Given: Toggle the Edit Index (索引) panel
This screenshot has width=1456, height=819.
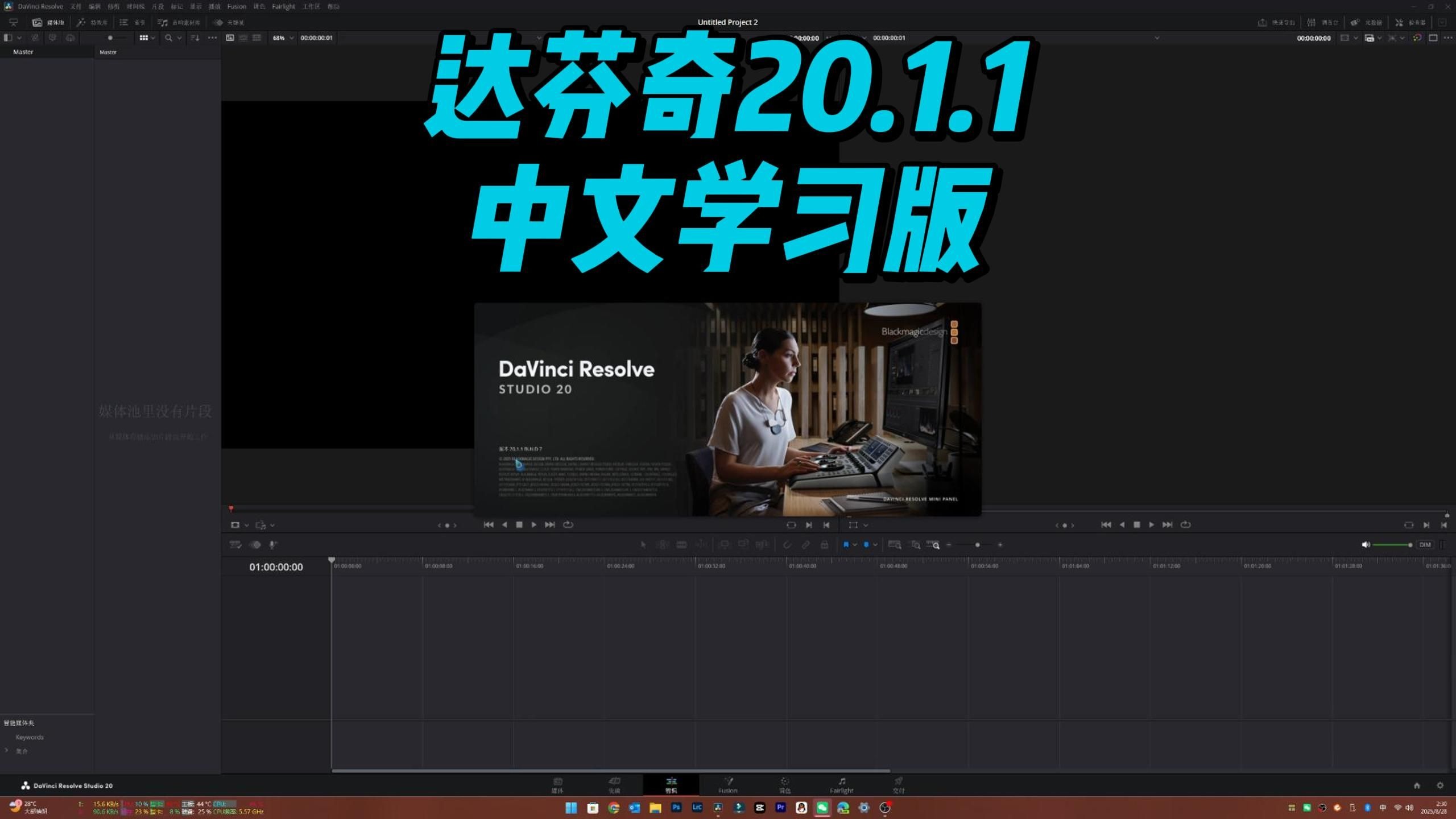Looking at the screenshot, I should pos(132,22).
